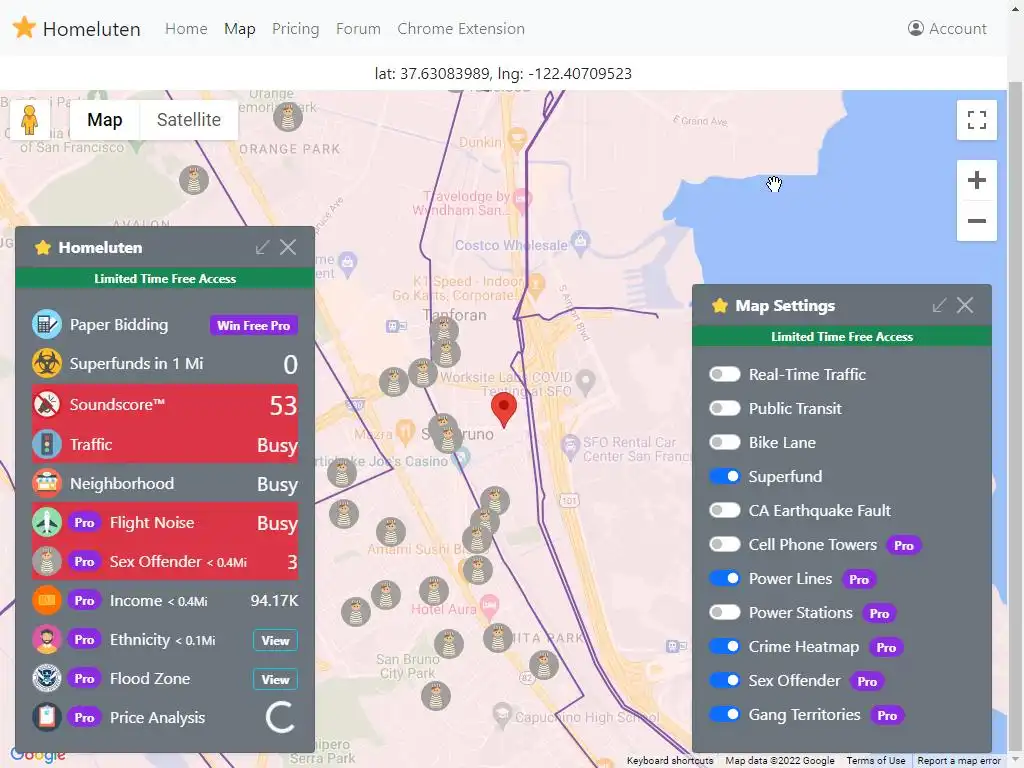
Task: Enable the Public Transit toggle
Action: [724, 408]
